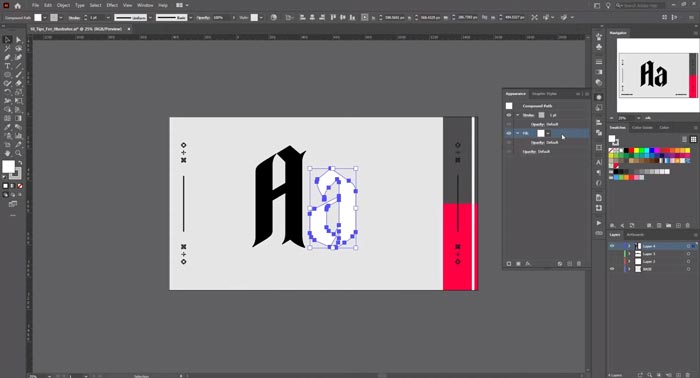Select the Gradient tool

tap(18, 118)
